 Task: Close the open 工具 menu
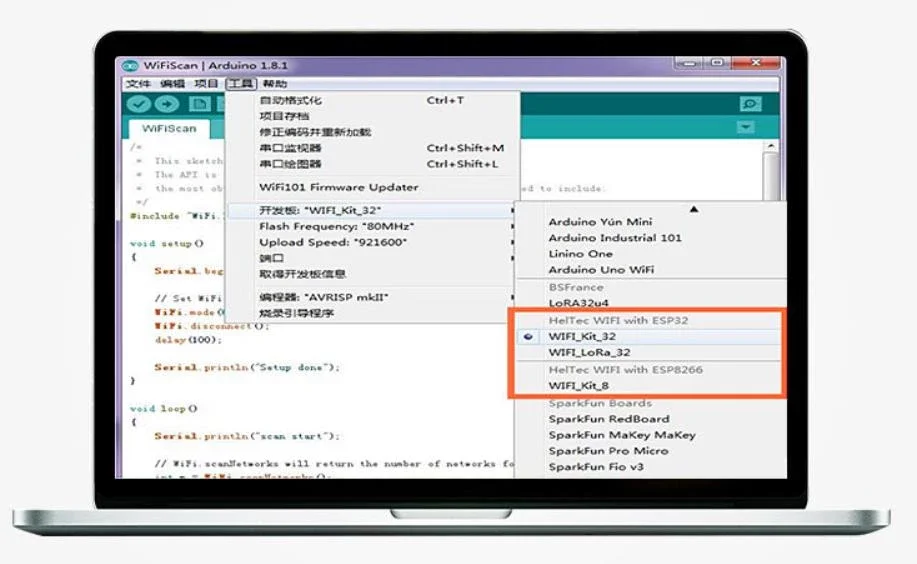[241, 84]
